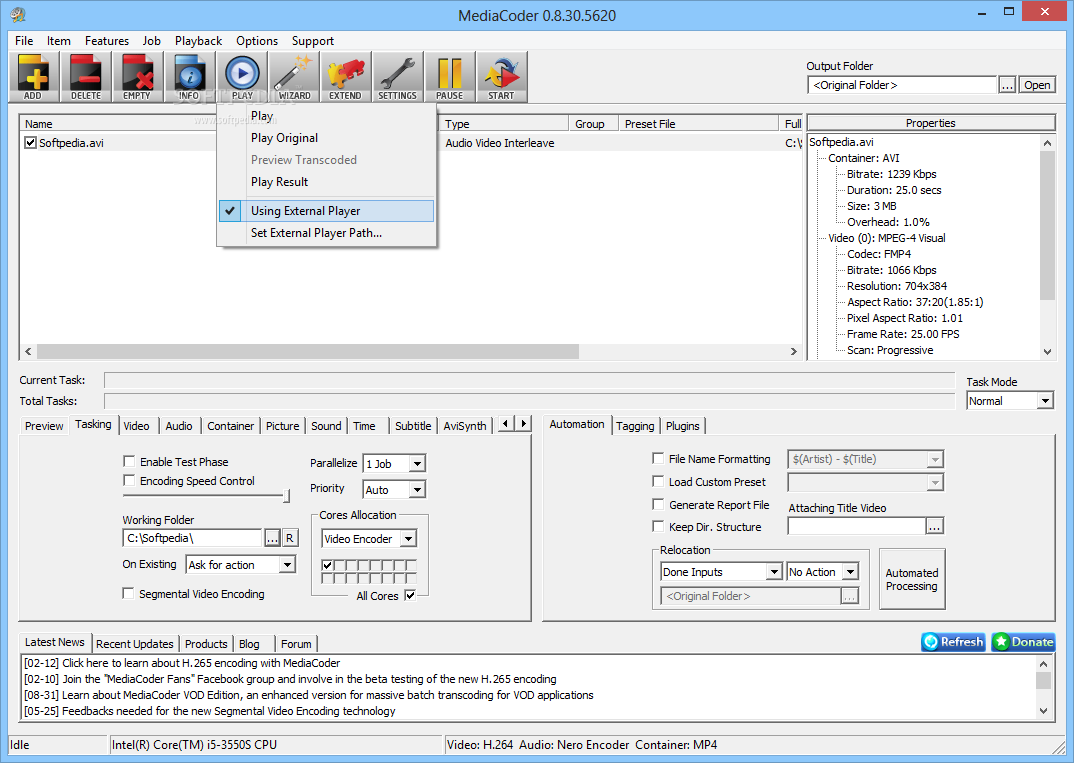The height and width of the screenshot is (763, 1074).
Task: Click the Automated Processing button
Action: click(x=912, y=579)
